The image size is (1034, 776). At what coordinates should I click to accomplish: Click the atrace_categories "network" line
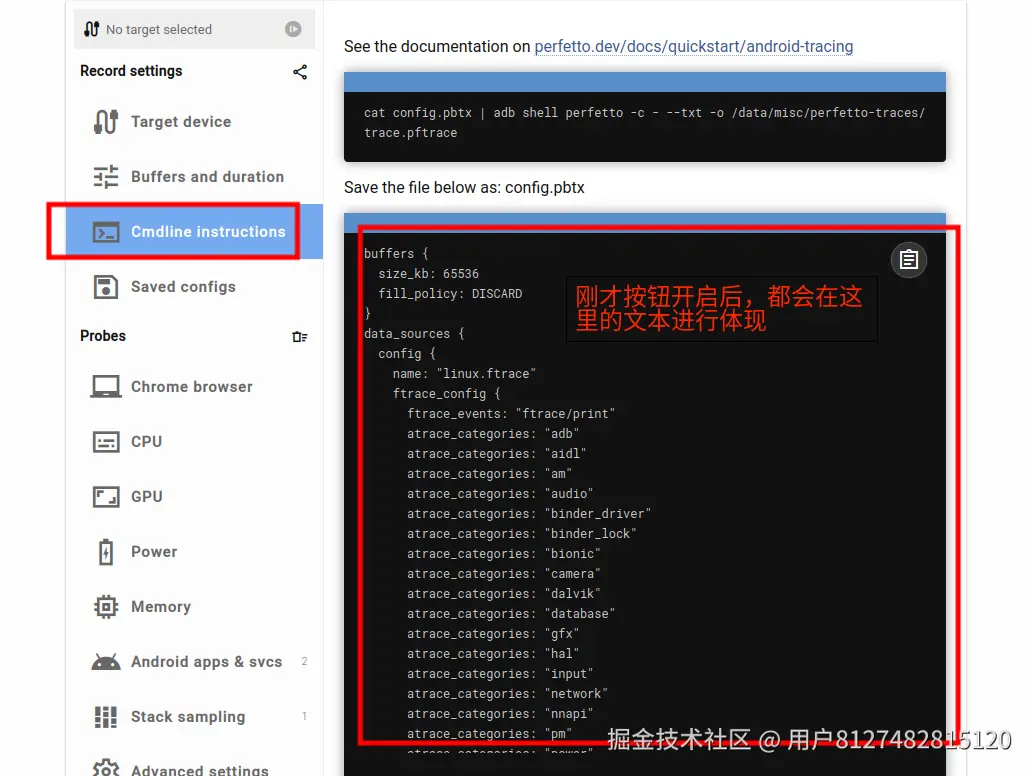click(507, 694)
